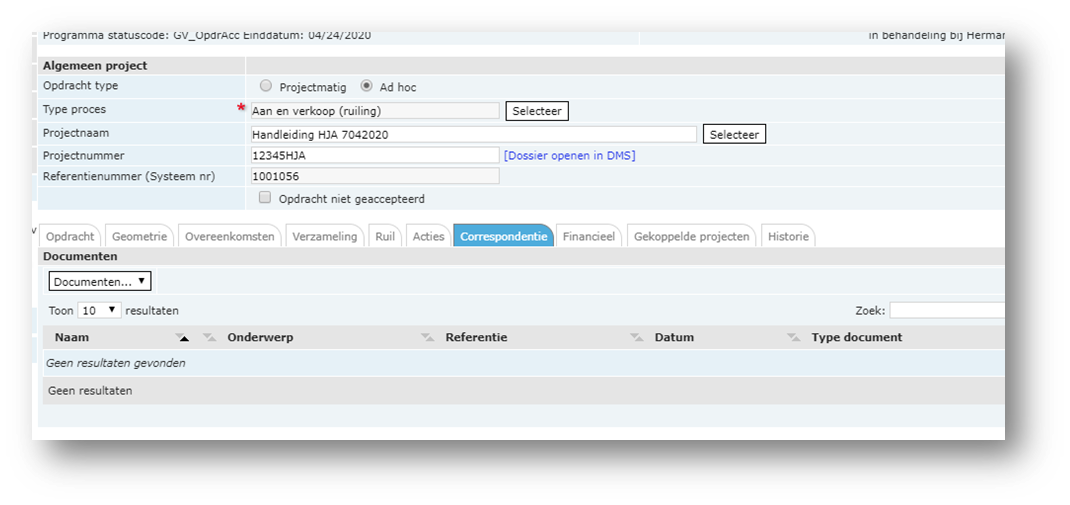This screenshot has width=1070, height=505.
Task: Open the Documenten... dropdown
Action: (x=100, y=282)
